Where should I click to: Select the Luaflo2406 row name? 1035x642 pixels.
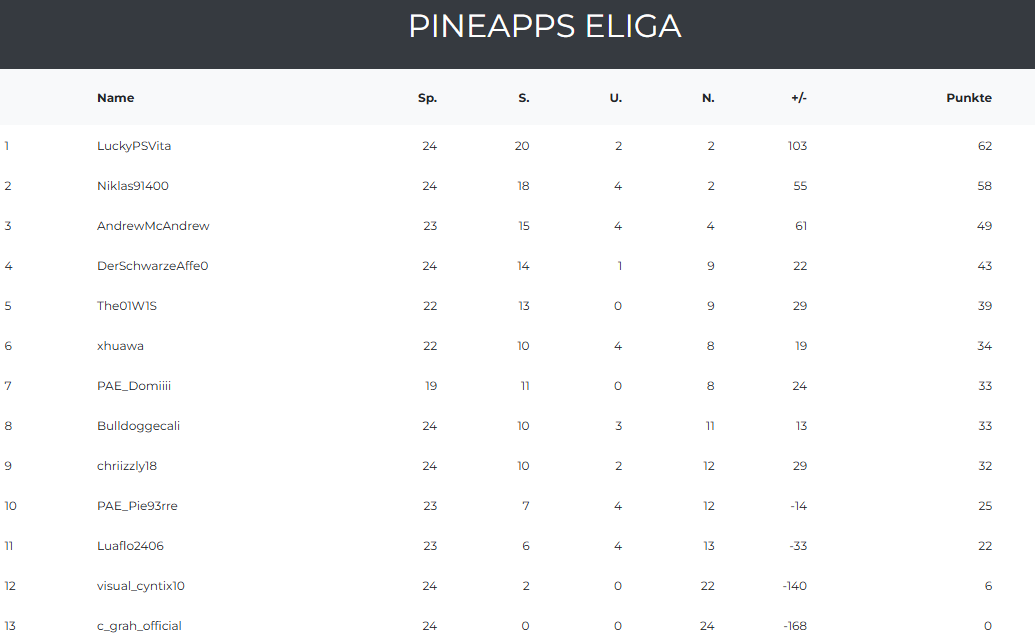coord(130,546)
